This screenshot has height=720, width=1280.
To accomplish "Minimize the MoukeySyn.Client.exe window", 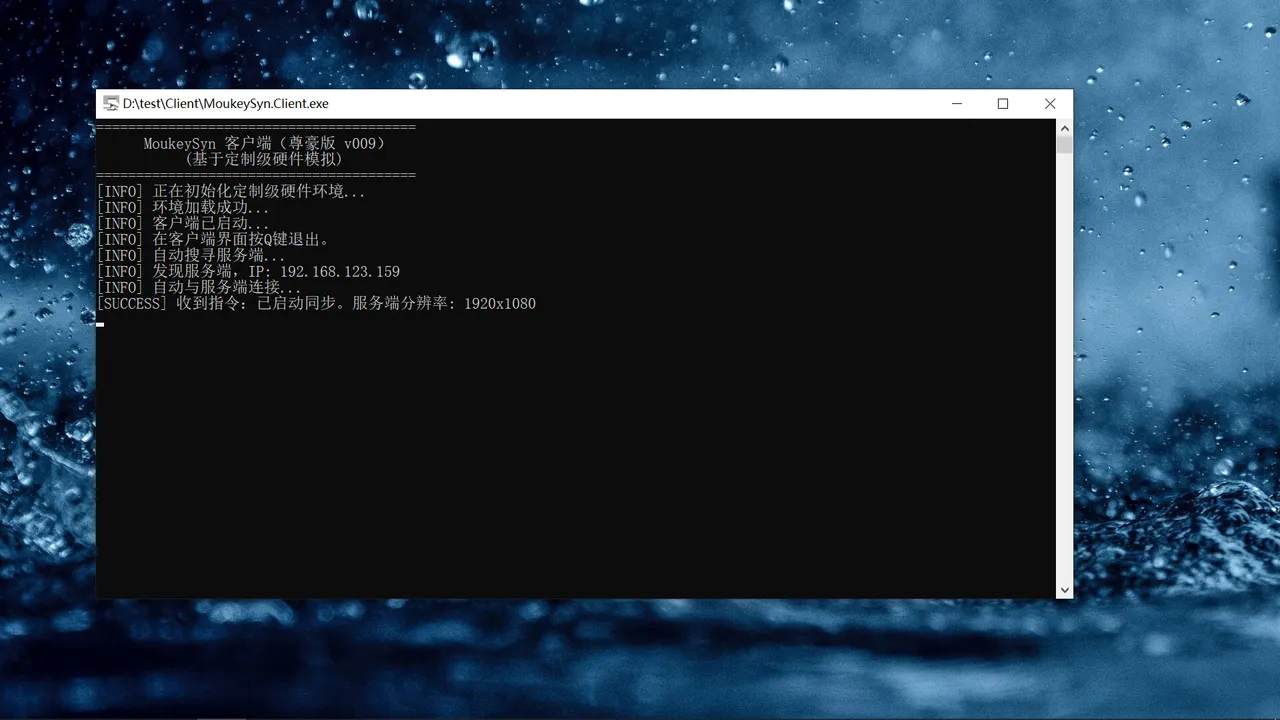I will point(957,104).
